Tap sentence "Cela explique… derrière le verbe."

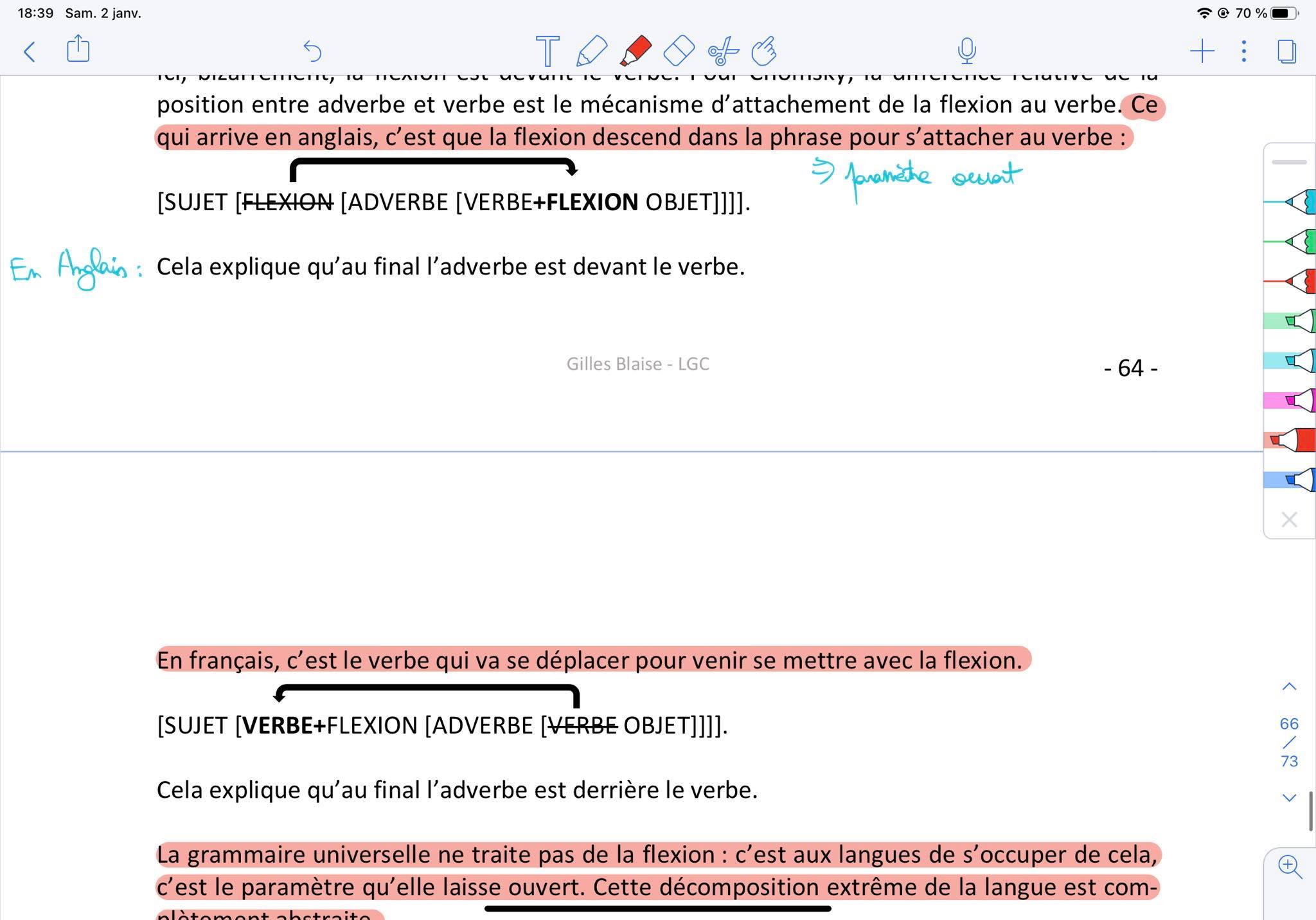457,790
